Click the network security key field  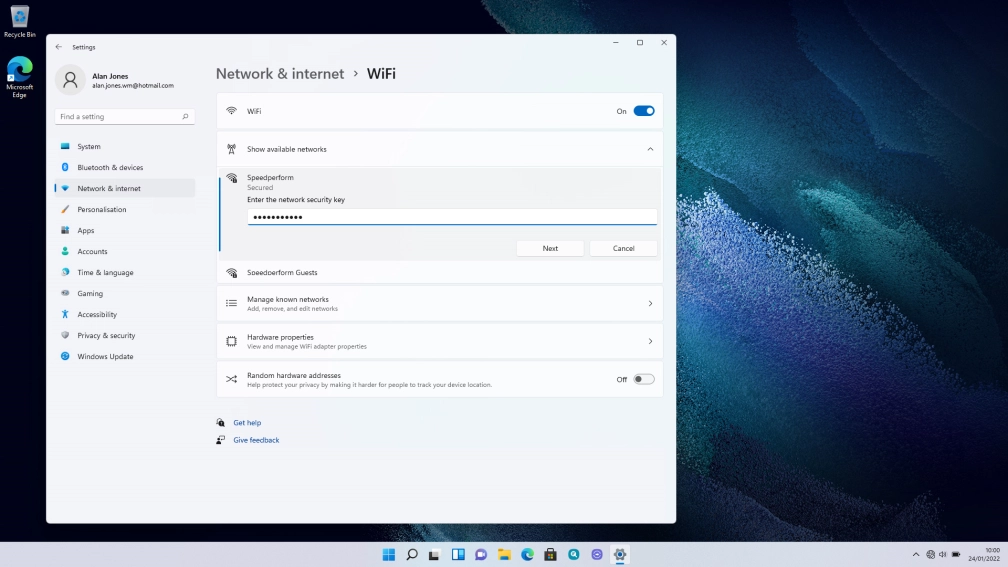(x=452, y=217)
